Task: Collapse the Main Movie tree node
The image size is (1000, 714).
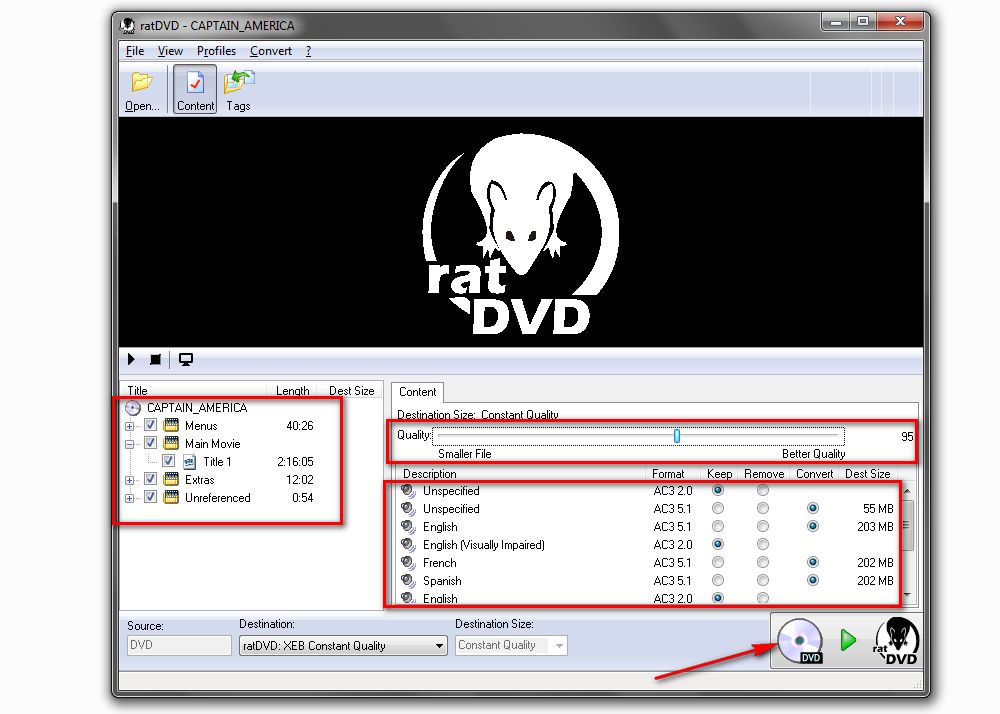Action: coord(129,444)
